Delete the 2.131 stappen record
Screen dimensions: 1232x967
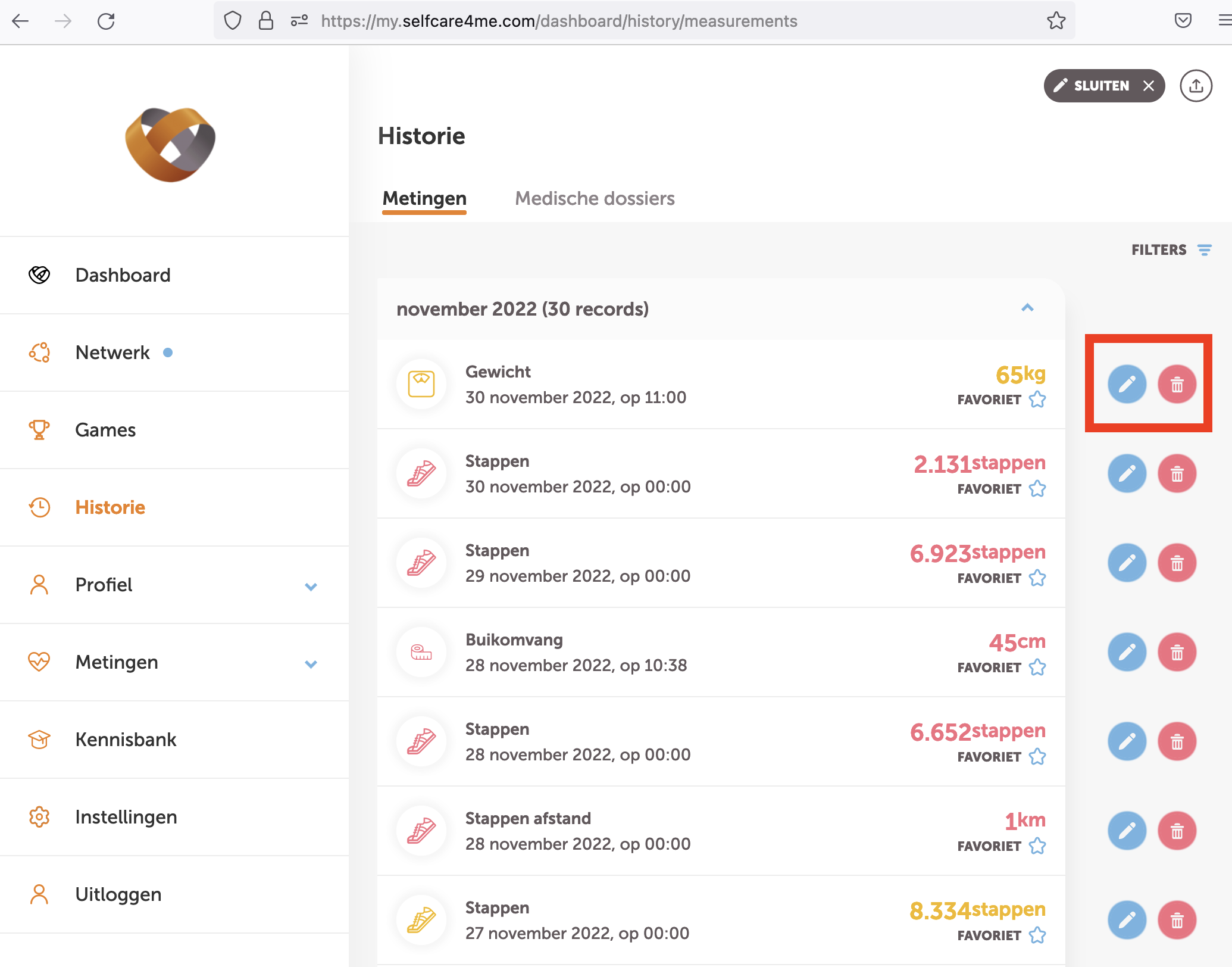[1177, 474]
